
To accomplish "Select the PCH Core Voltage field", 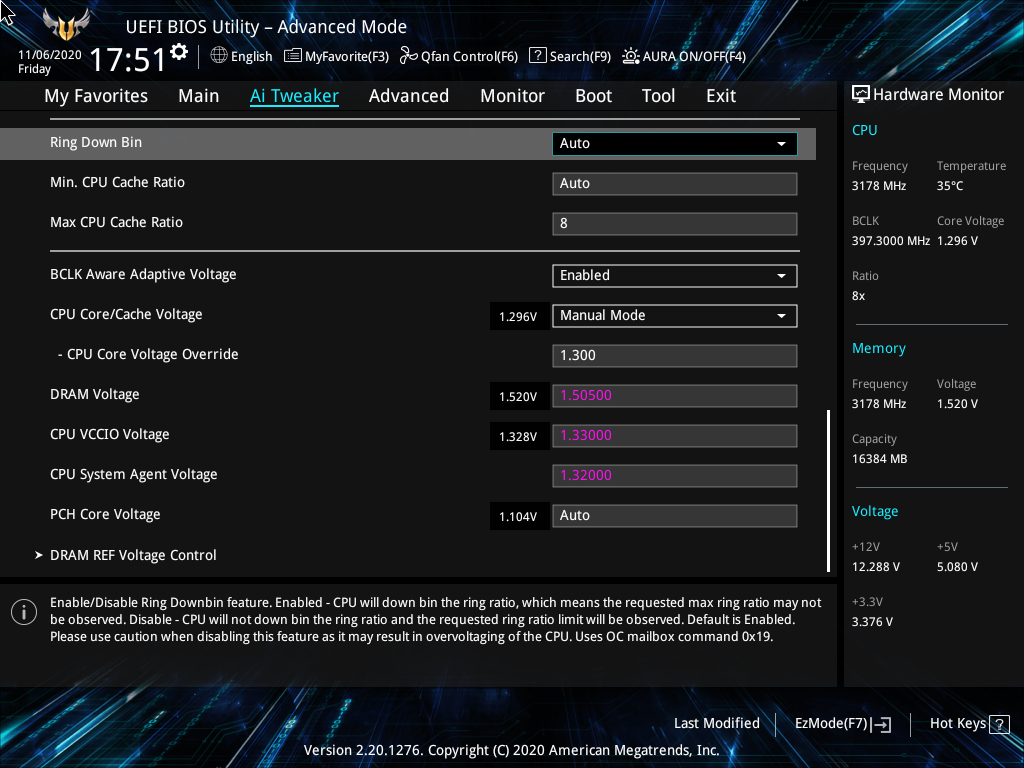I will point(675,516).
